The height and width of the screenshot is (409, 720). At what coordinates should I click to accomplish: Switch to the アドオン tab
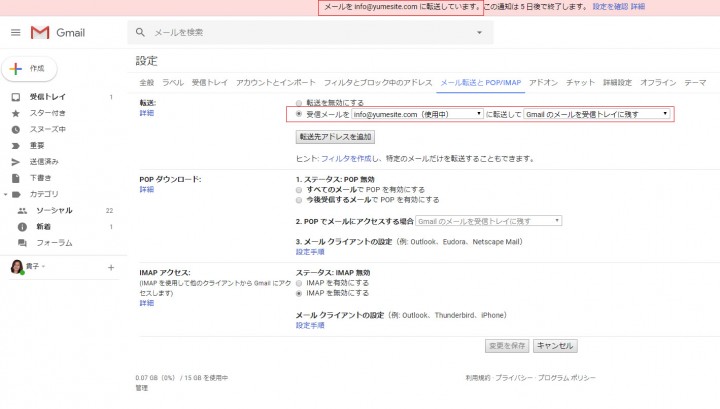[x=543, y=83]
